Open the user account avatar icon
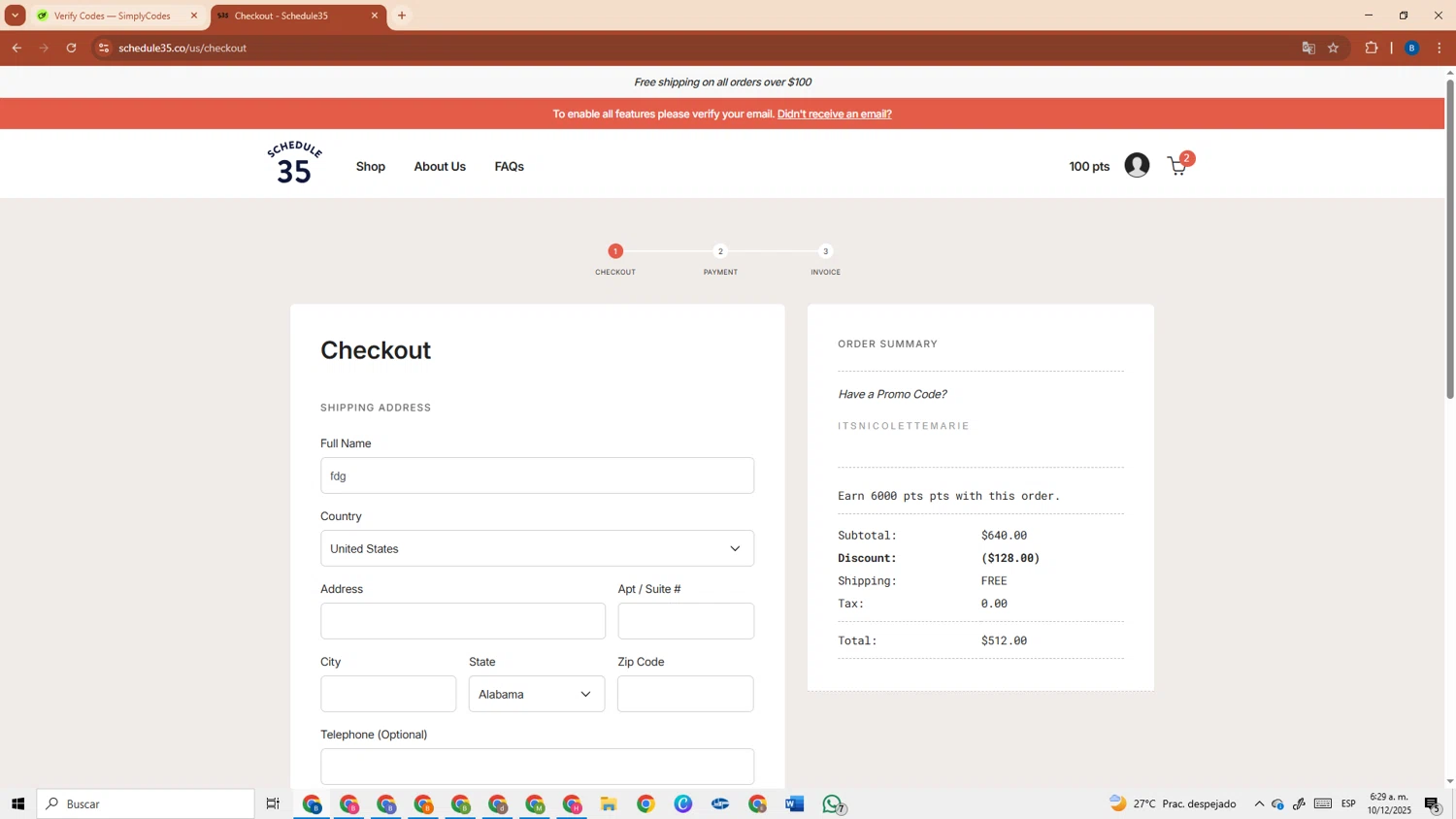This screenshot has width=1456, height=819. [1137, 165]
